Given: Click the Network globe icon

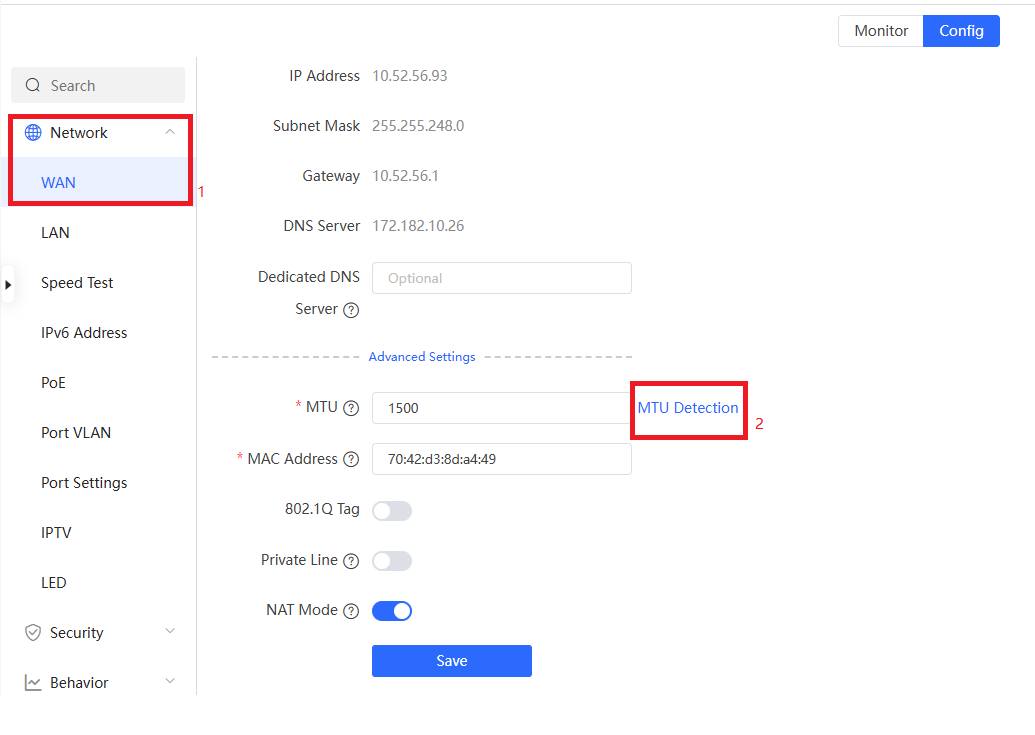Looking at the screenshot, I should click(x=33, y=133).
